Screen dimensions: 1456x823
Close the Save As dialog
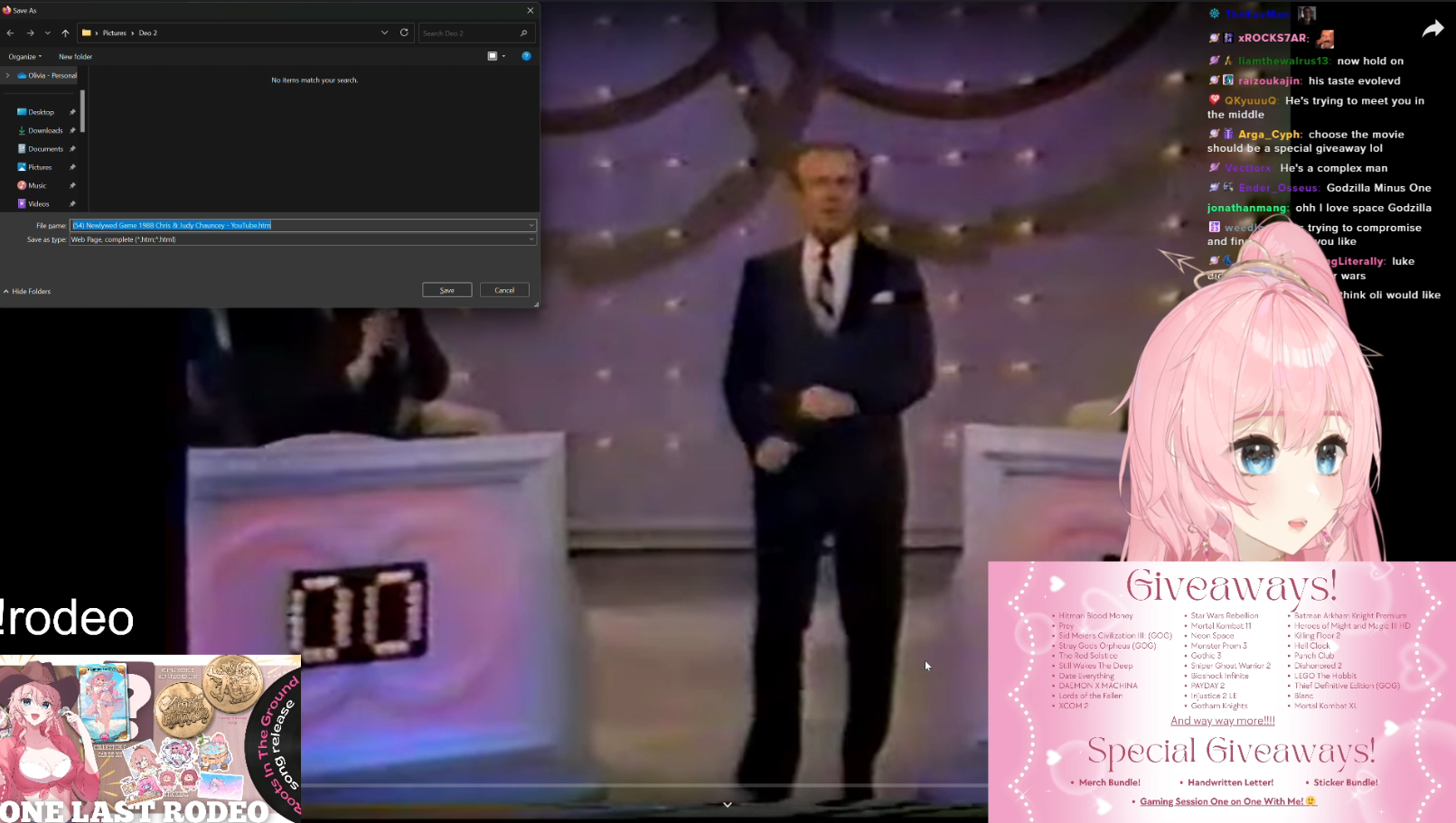click(x=531, y=10)
